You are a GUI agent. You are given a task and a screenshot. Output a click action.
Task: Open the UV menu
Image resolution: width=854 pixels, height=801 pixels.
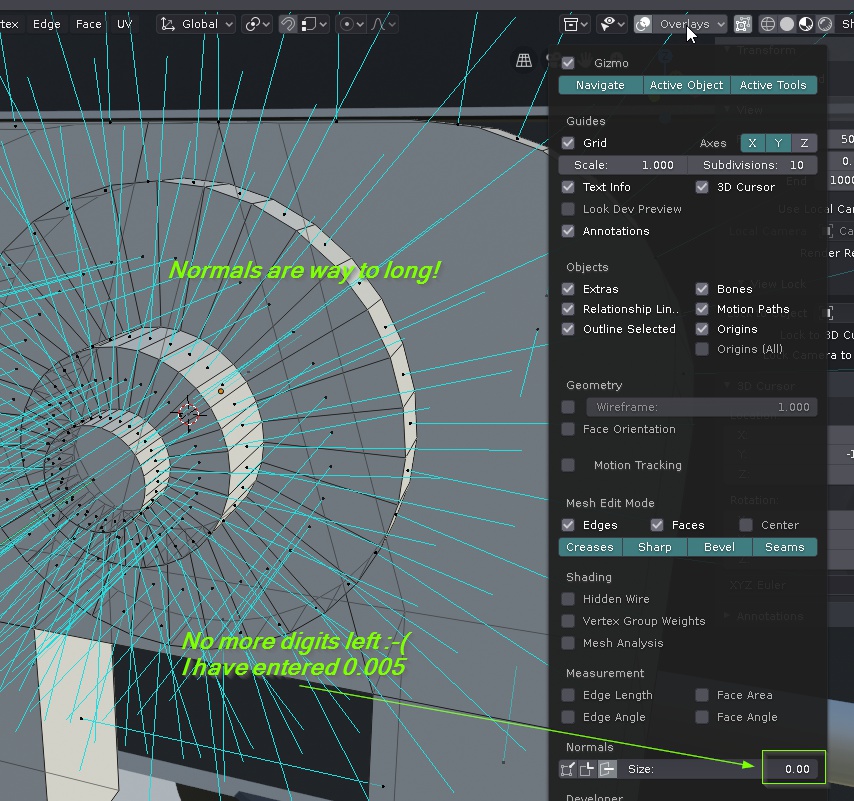124,24
